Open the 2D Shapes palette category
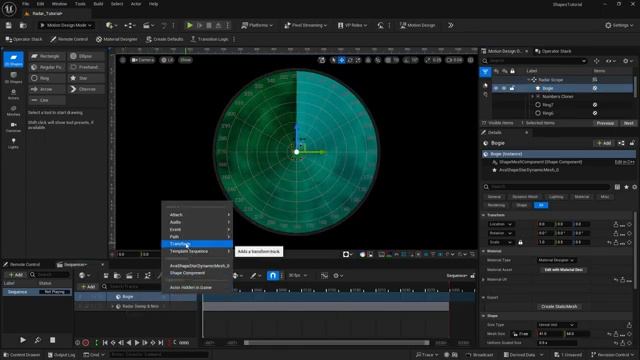Viewport: 640px width, 360px height. point(13,60)
